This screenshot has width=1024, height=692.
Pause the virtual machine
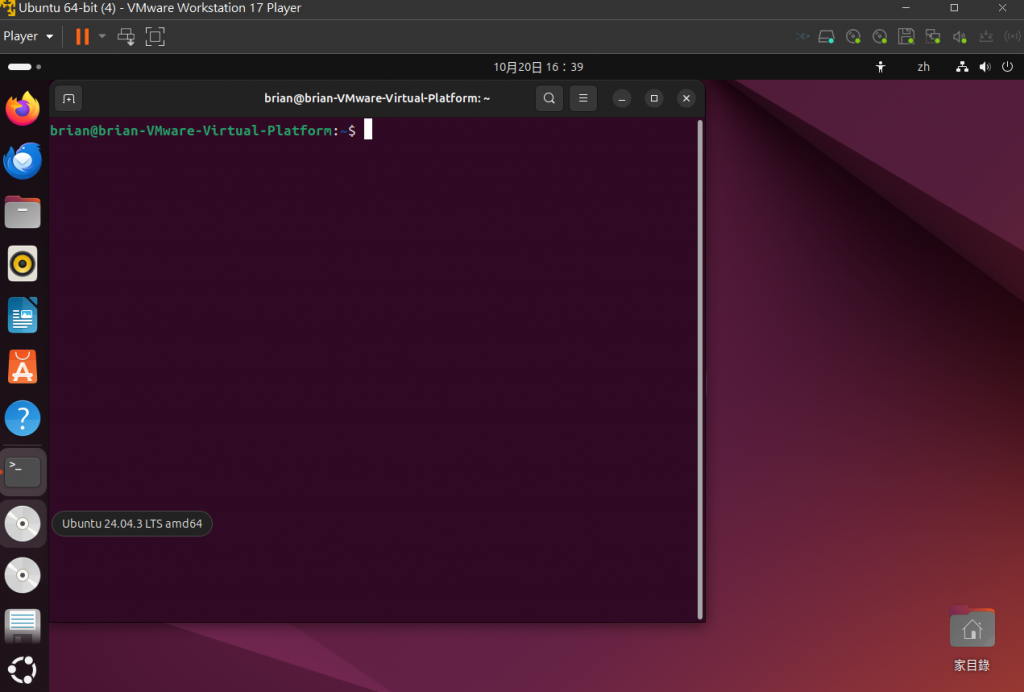[82, 37]
